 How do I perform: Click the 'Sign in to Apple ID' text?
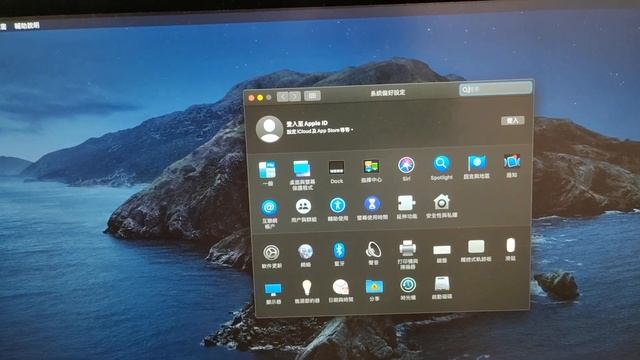pos(307,123)
